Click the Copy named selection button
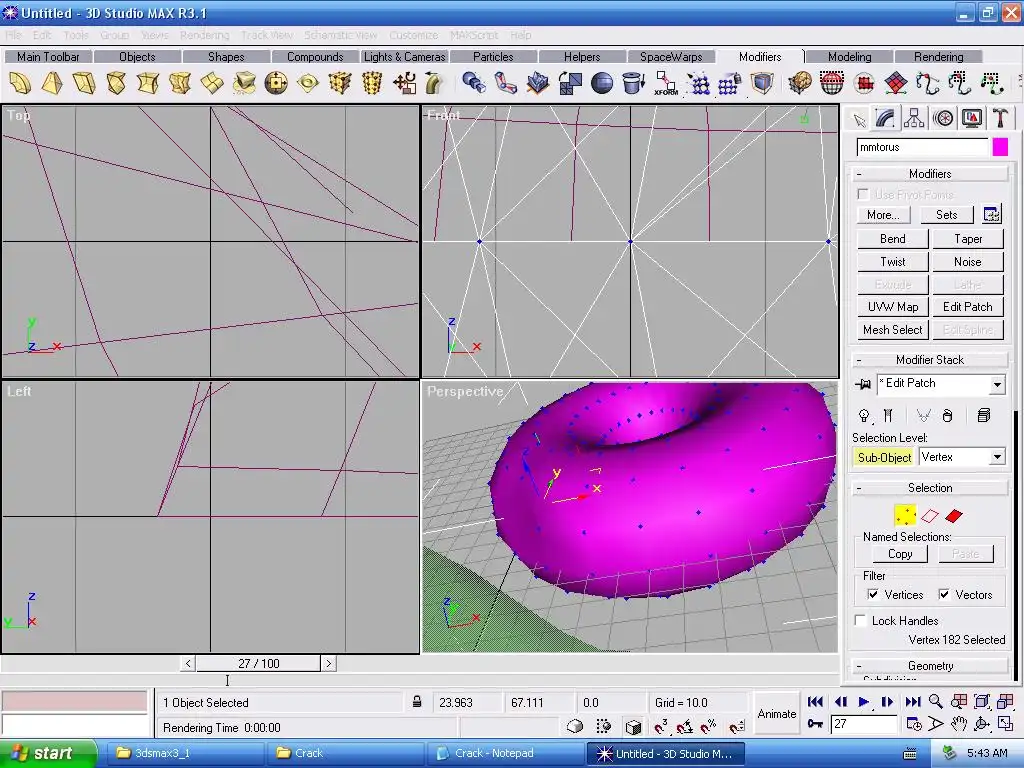Screen dimensions: 1024x768 pyautogui.click(x=900, y=554)
